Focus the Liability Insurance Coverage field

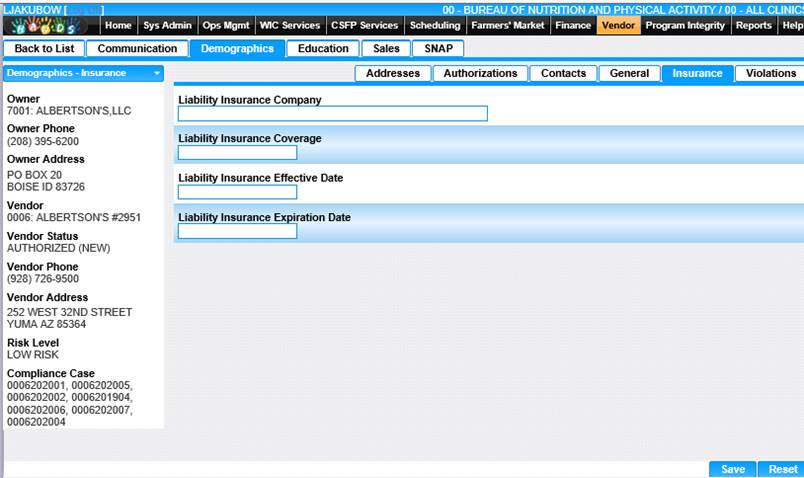(x=237, y=152)
